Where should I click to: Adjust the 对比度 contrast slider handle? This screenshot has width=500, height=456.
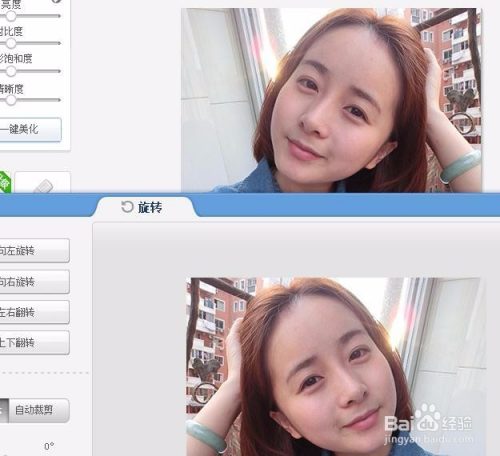click(x=11, y=43)
